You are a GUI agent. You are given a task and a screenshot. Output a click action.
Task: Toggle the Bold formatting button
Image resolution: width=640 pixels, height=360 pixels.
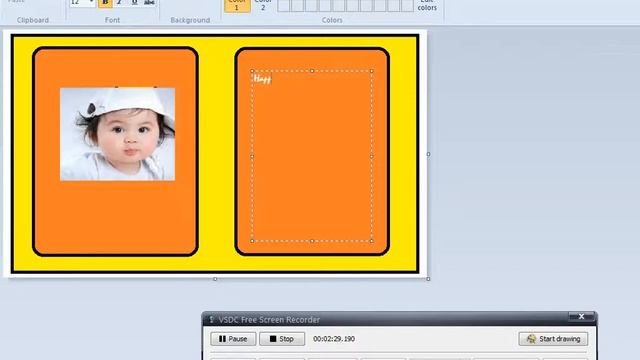(105, 3)
